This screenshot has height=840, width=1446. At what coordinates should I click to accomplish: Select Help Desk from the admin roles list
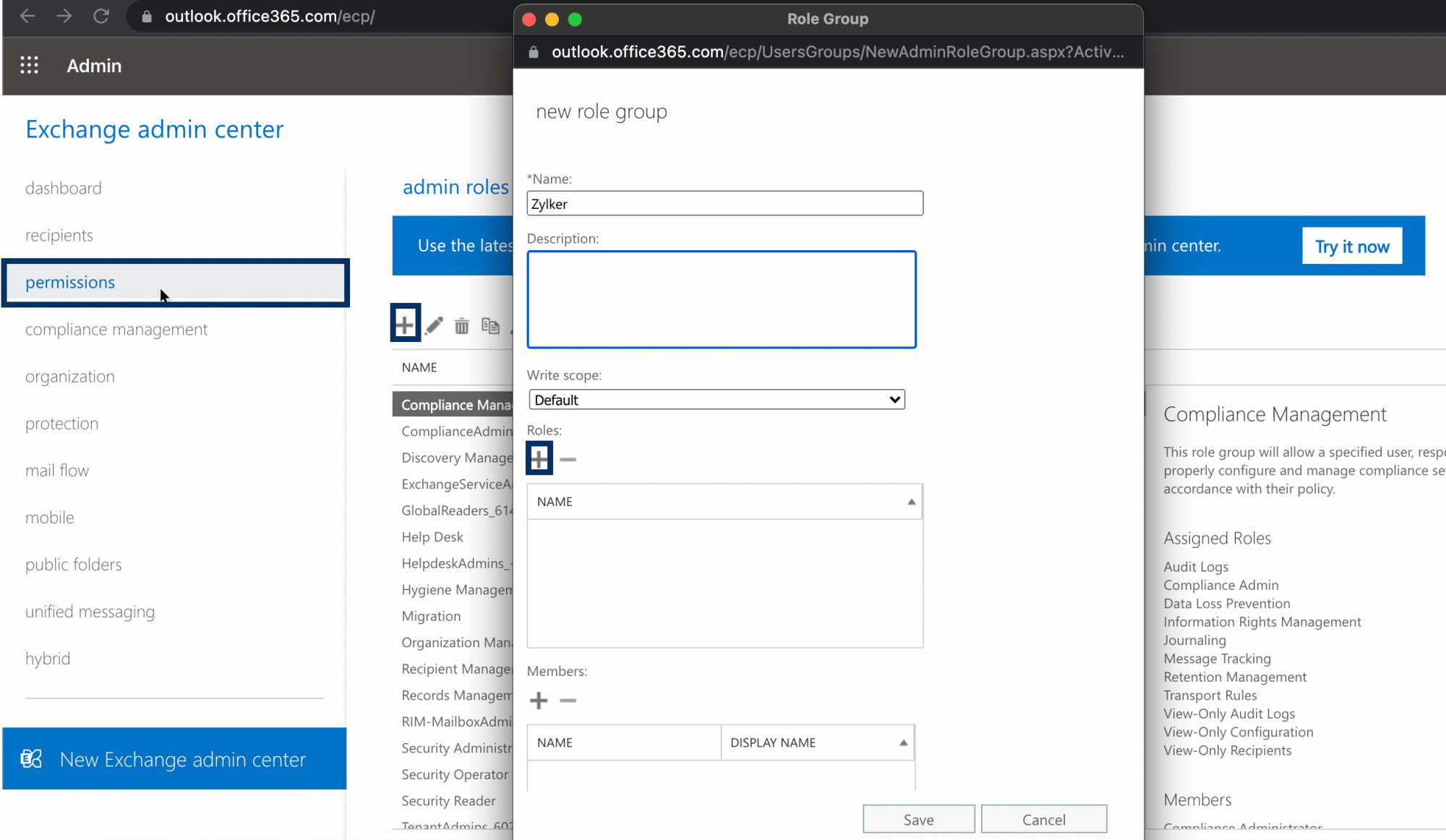[x=431, y=536]
